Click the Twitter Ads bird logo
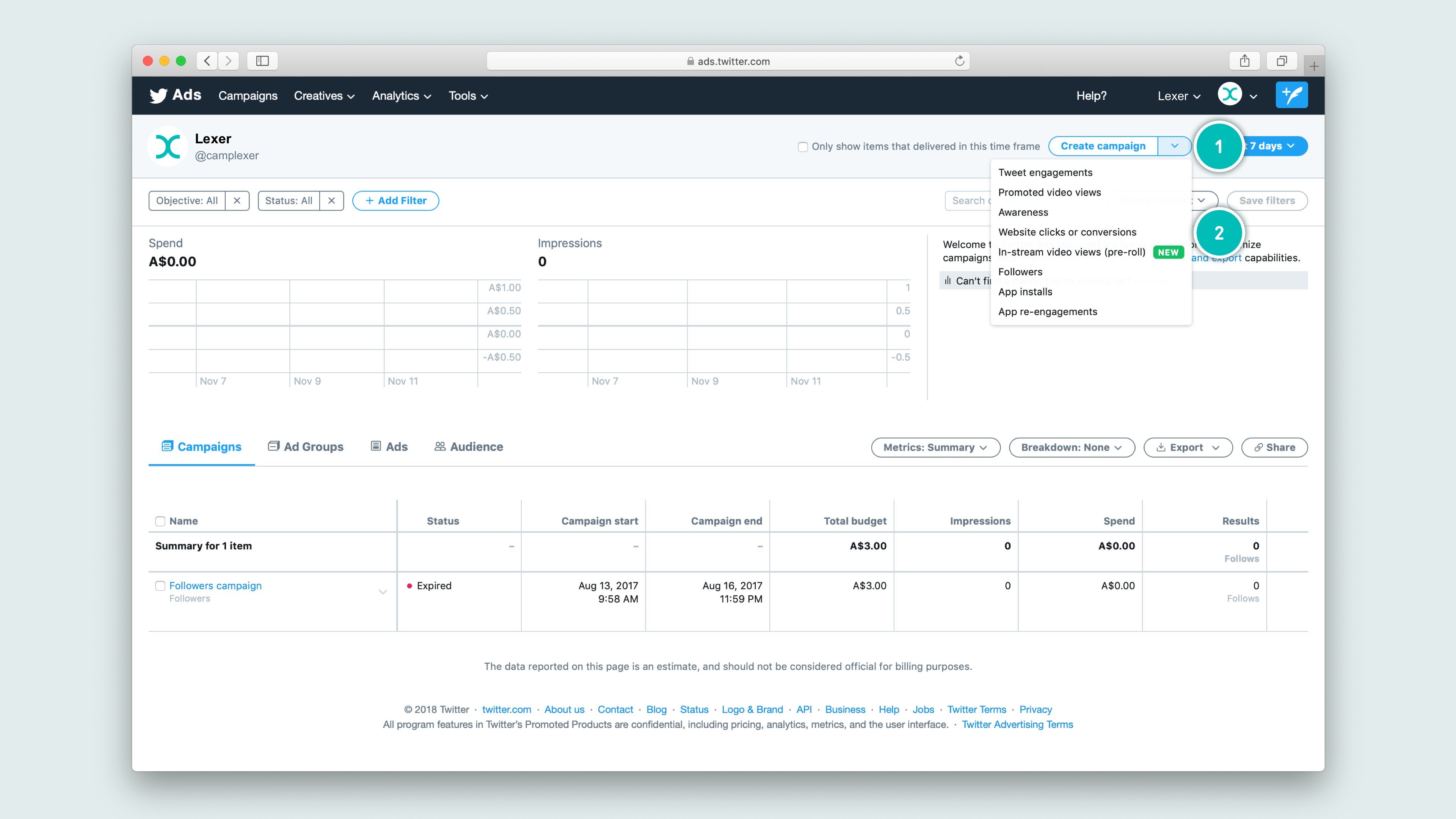 pyautogui.click(x=158, y=96)
